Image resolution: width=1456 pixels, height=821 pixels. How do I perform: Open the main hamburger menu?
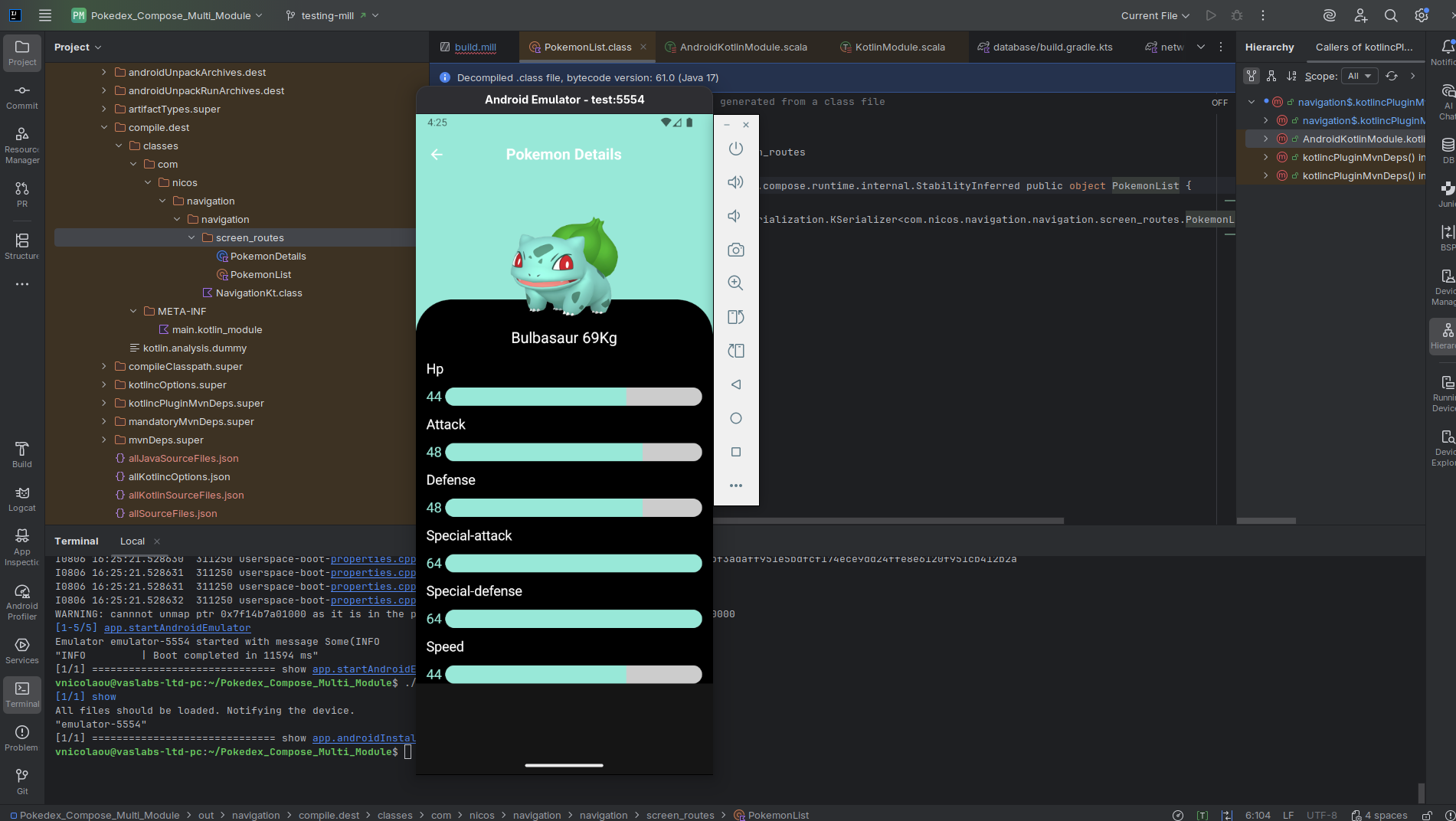pyautogui.click(x=45, y=15)
